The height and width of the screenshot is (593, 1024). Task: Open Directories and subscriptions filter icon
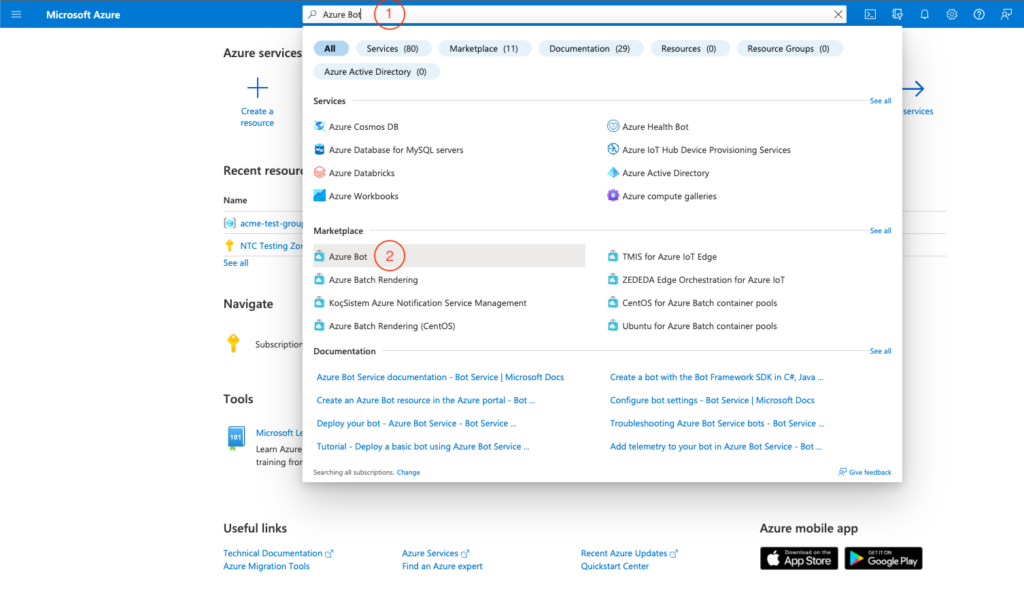coord(897,14)
